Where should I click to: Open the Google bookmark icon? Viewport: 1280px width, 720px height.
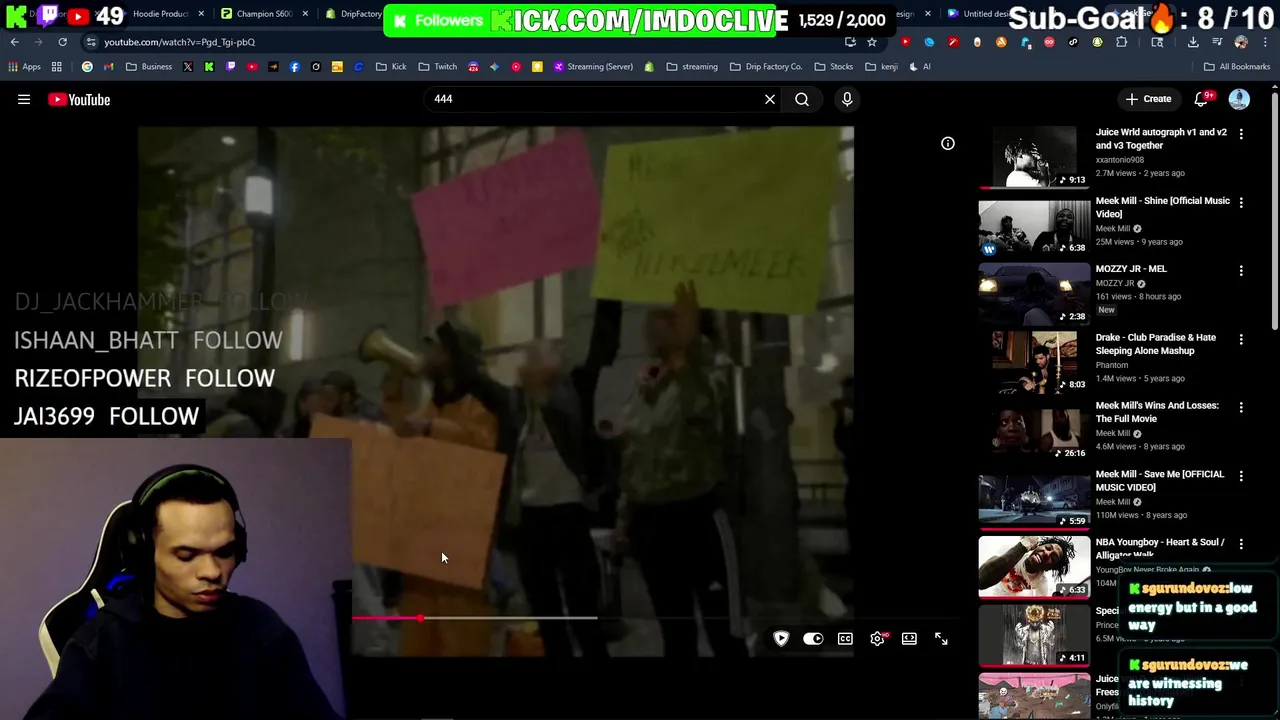point(87,67)
